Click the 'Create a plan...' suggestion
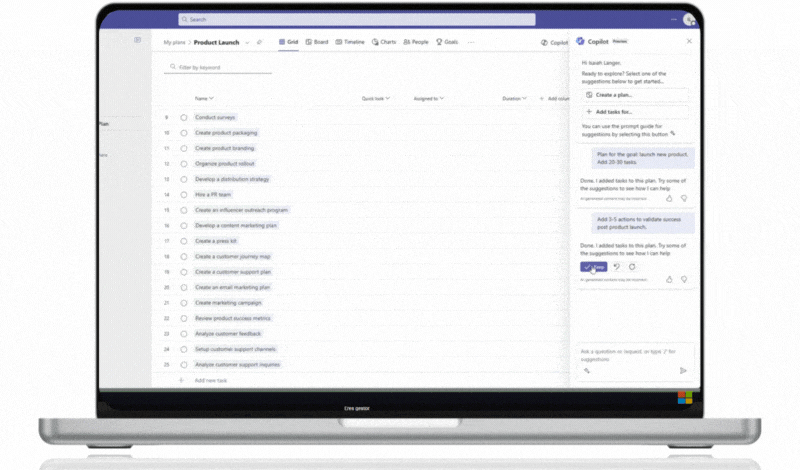 (635, 94)
